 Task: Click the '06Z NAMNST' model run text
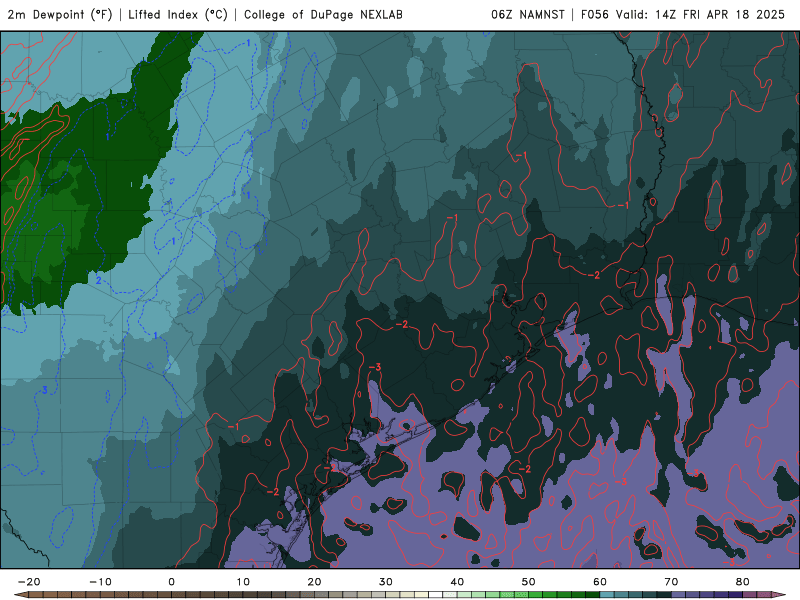coord(528,15)
